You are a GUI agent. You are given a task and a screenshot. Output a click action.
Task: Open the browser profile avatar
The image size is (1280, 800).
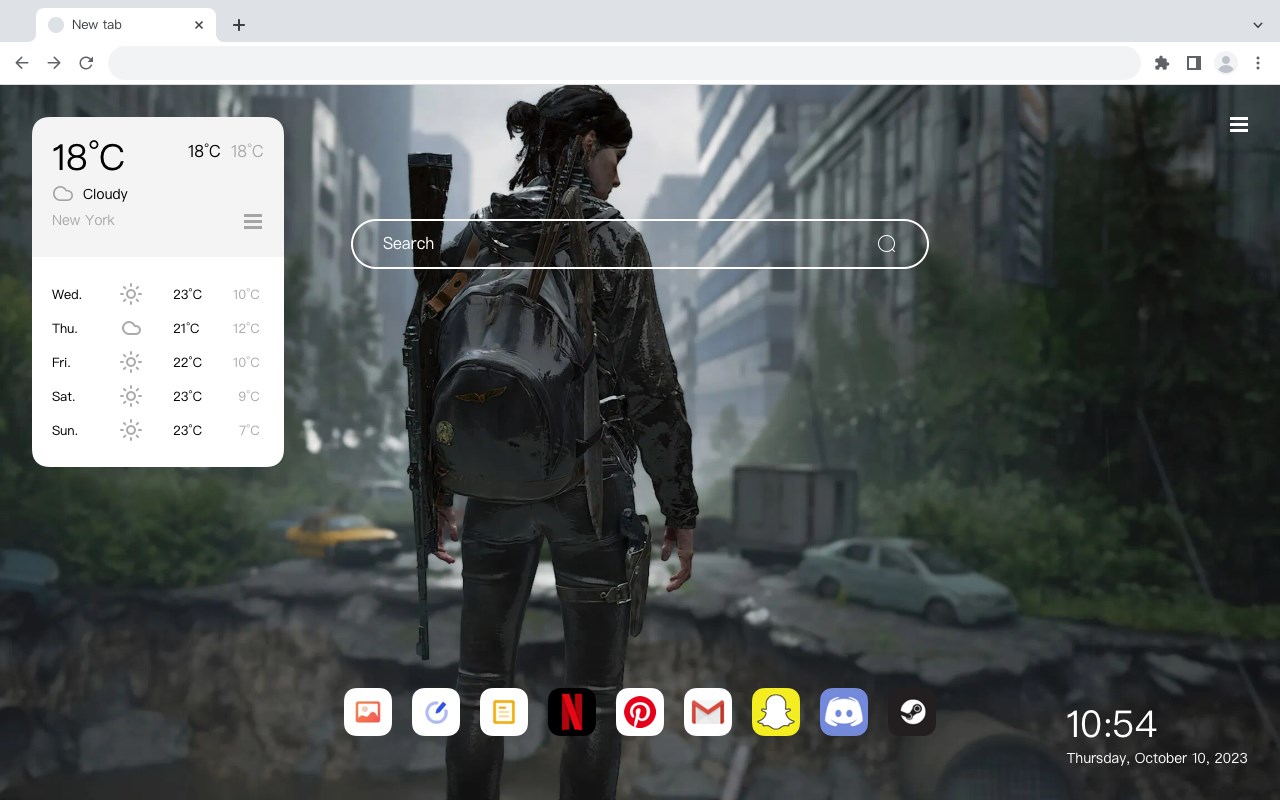point(1226,63)
